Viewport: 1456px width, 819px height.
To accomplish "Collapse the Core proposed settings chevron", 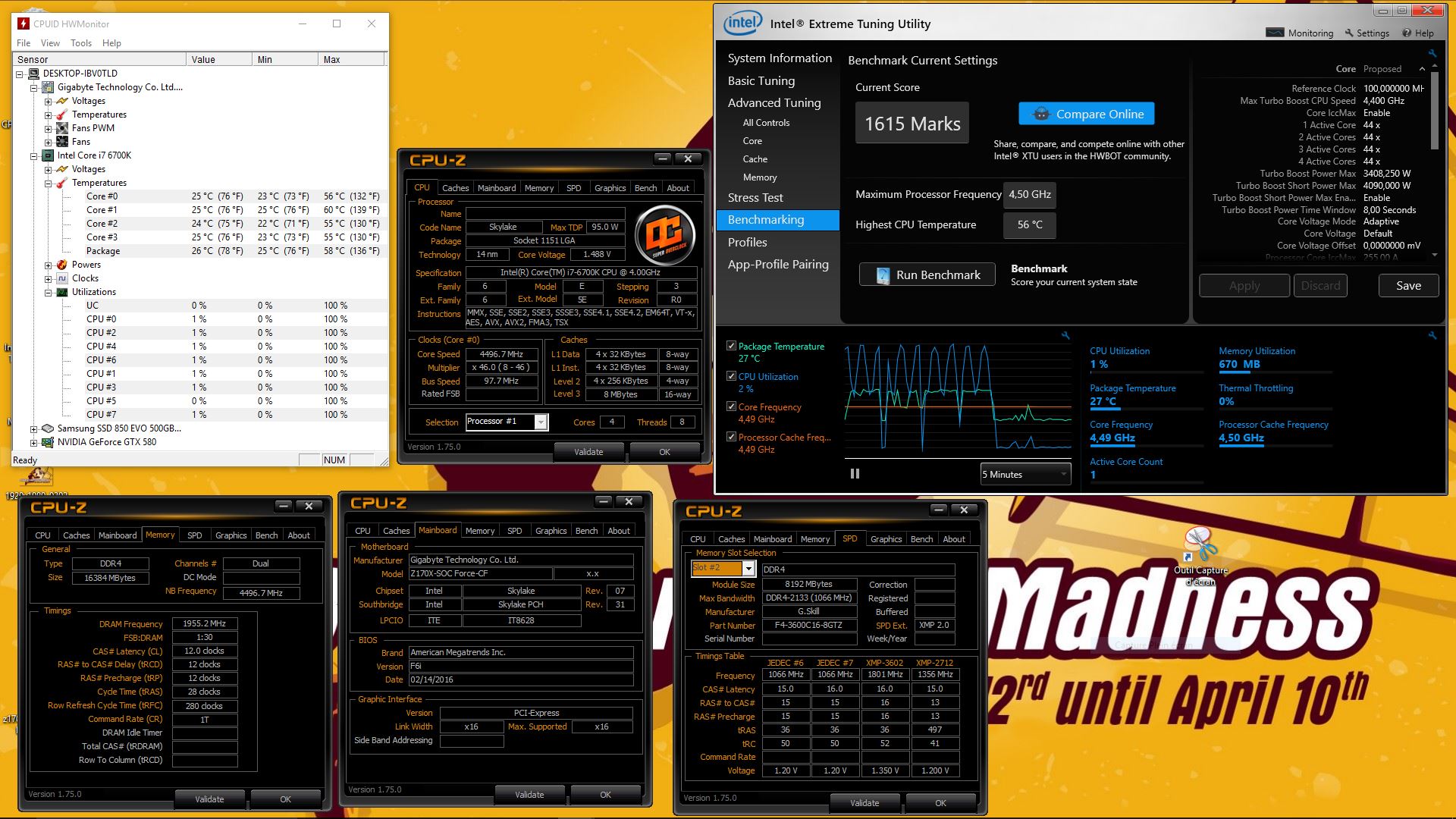I will (x=1422, y=69).
